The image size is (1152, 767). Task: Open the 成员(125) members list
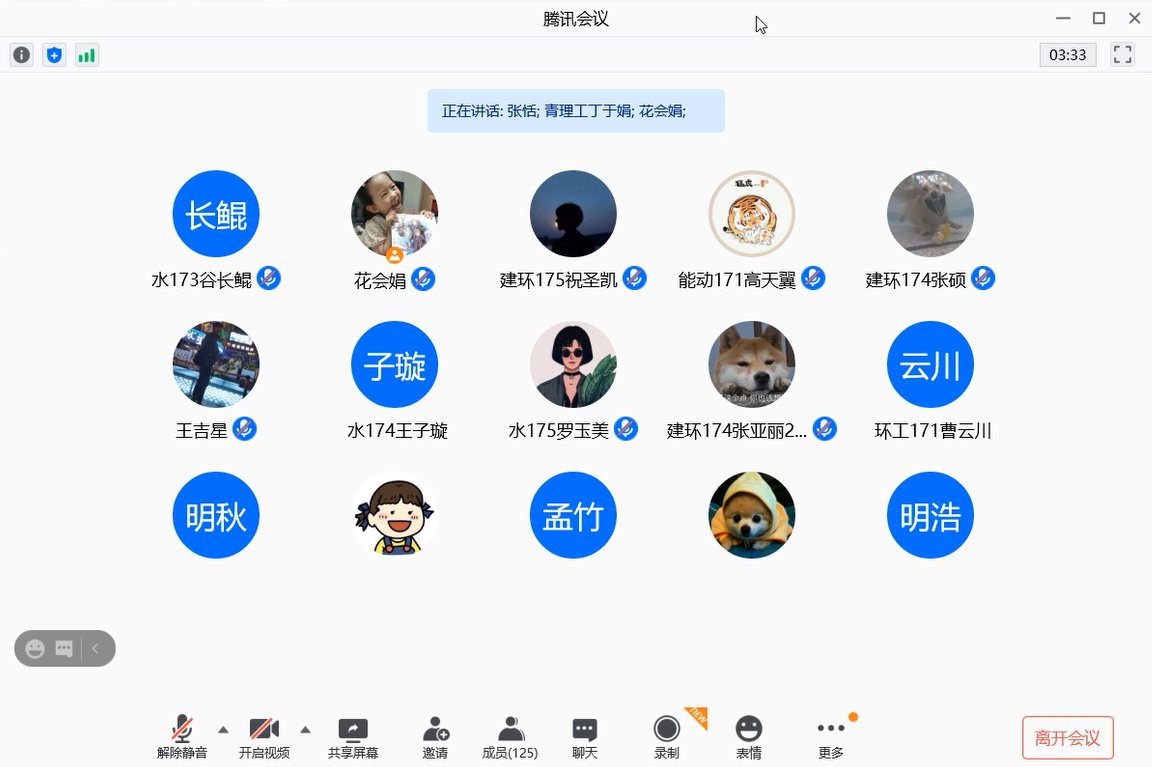[x=510, y=737]
